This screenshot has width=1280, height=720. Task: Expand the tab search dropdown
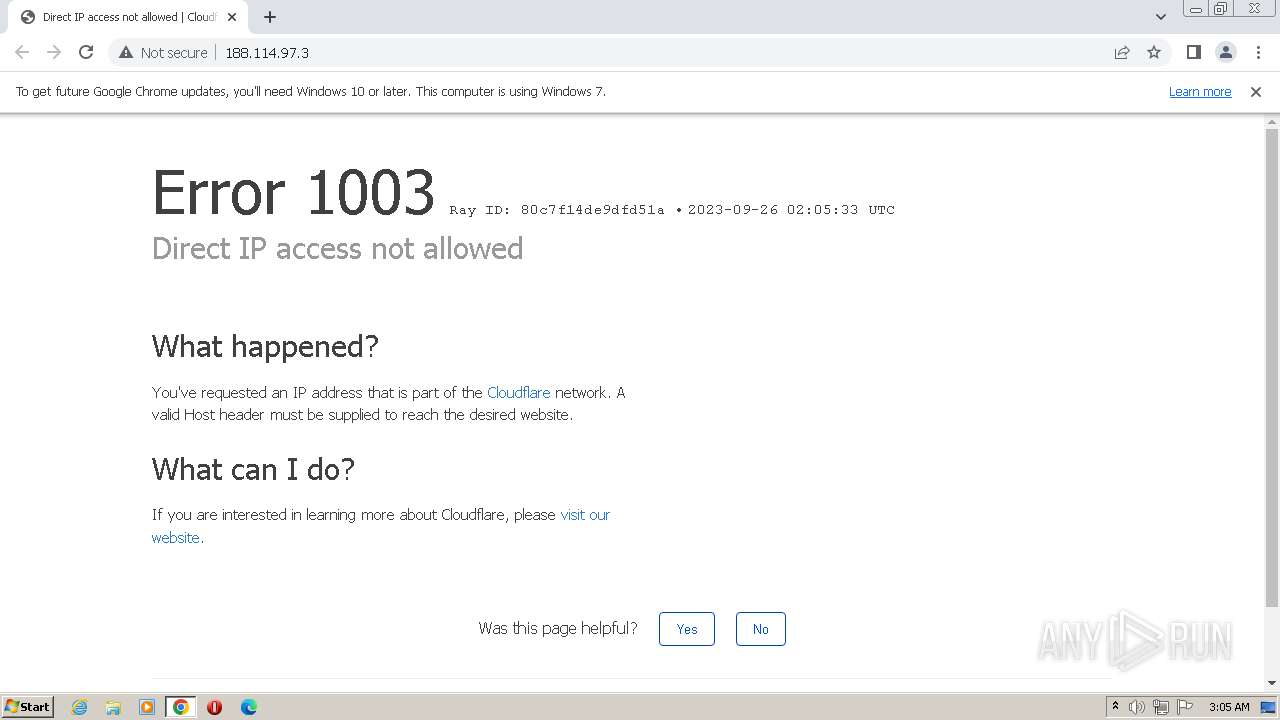(x=1161, y=17)
